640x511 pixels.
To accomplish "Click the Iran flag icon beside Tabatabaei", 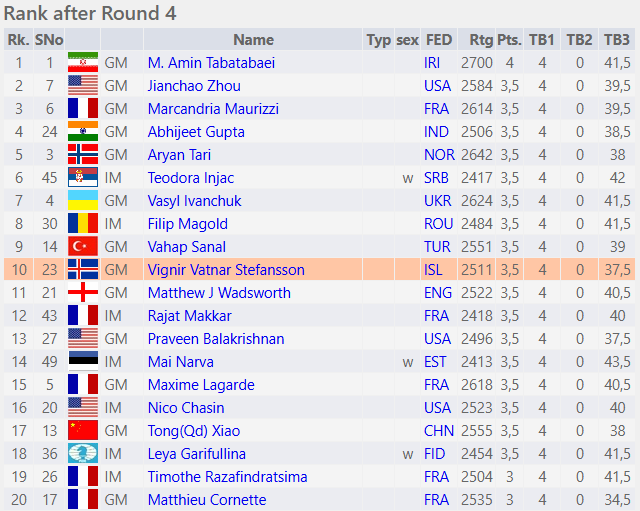I will click(x=82, y=62).
